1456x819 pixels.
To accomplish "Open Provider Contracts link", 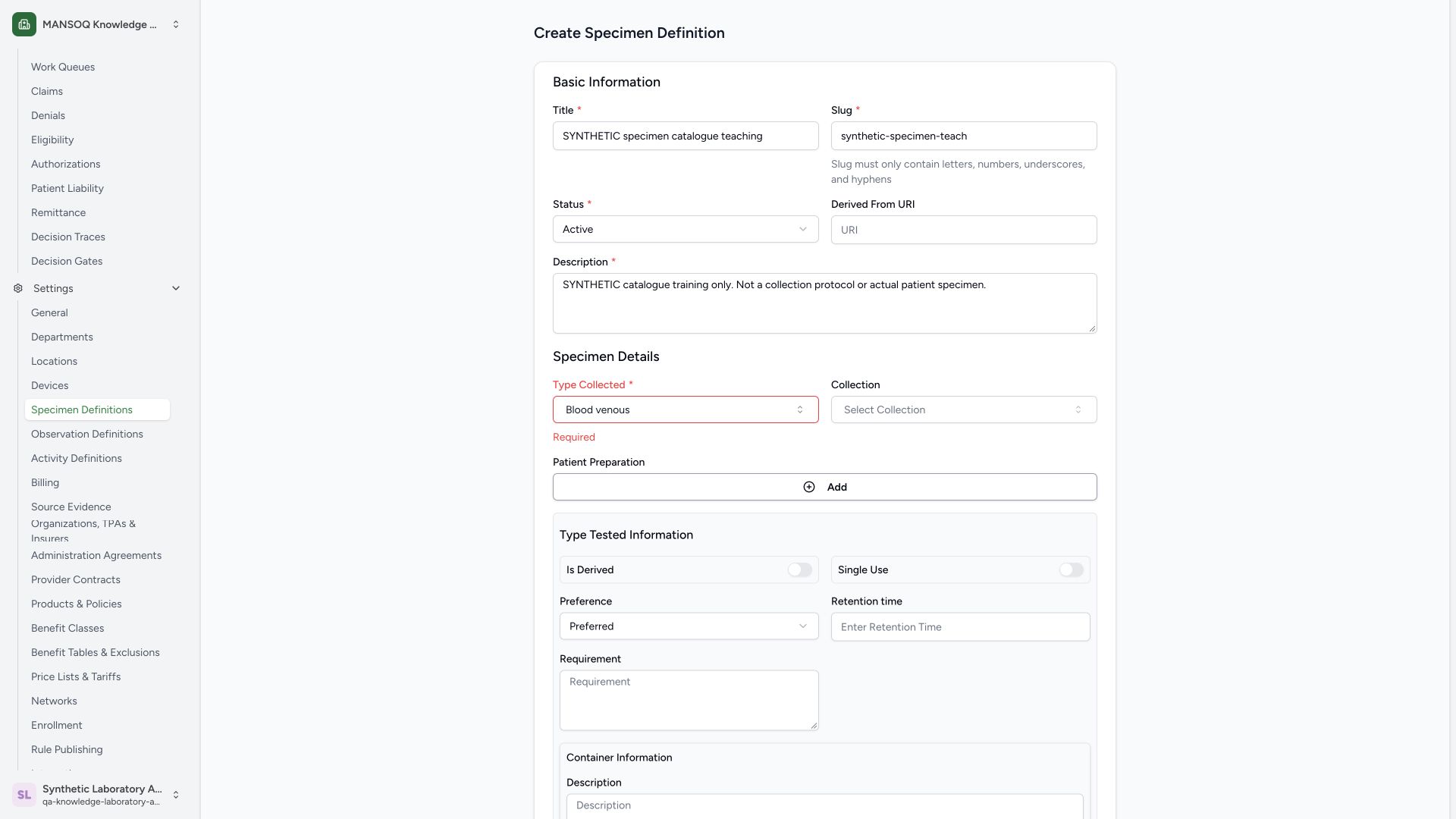I will point(76,579).
